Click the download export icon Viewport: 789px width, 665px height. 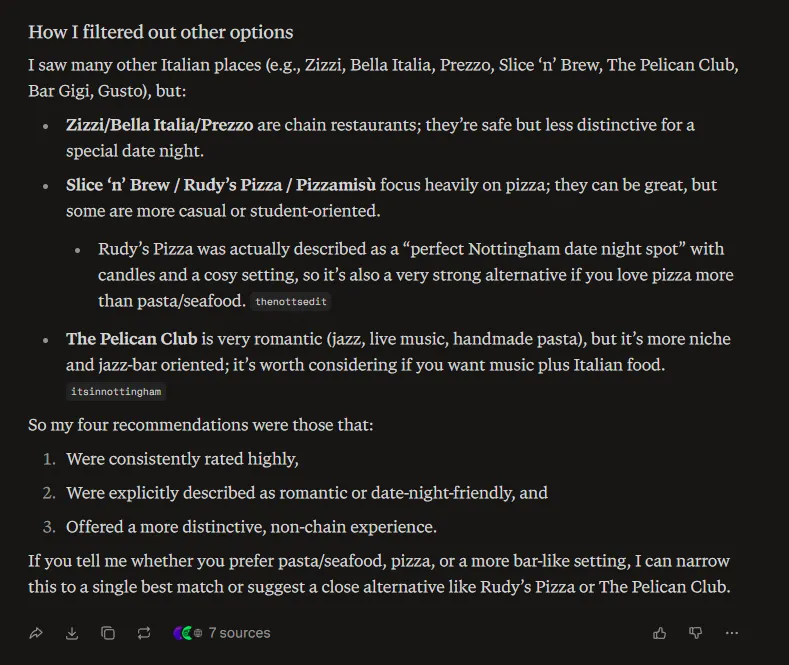tap(72, 633)
